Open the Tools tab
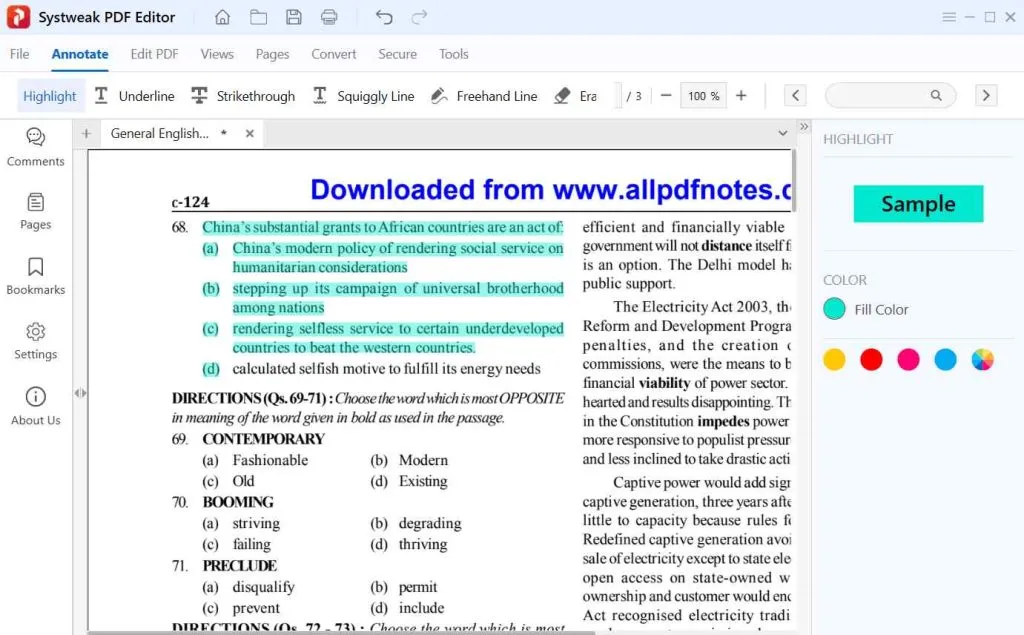Screen dimensions: 1024x635 pyautogui.click(x=454, y=54)
